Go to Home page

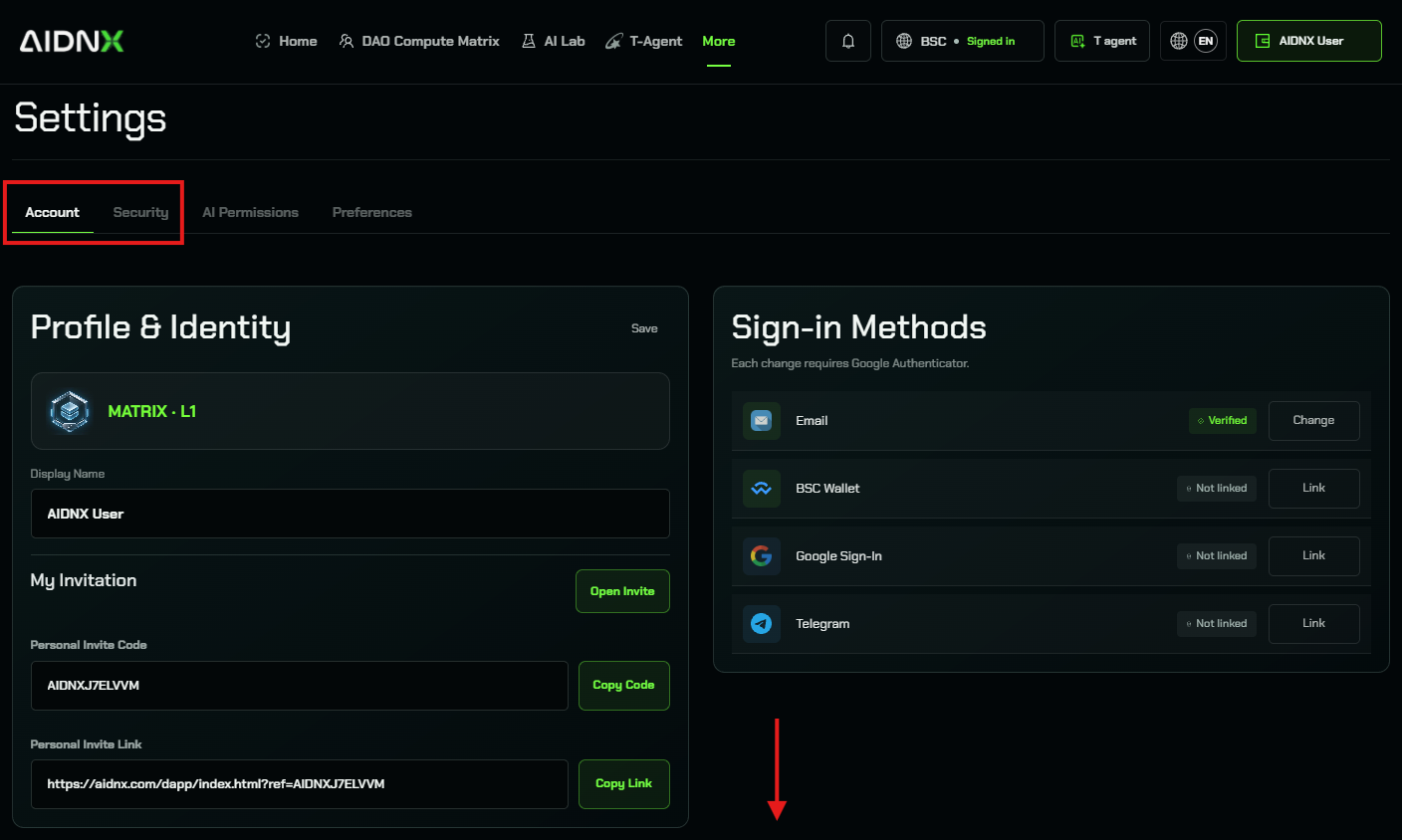click(287, 41)
